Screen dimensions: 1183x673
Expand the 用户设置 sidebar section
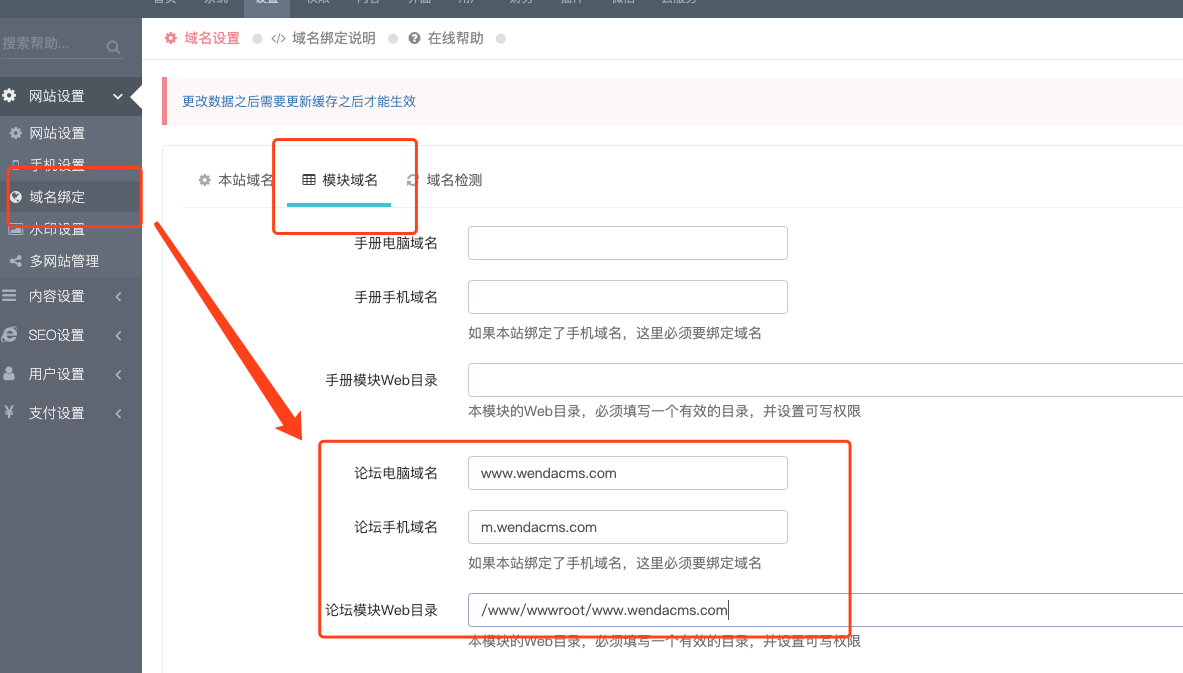(118, 374)
